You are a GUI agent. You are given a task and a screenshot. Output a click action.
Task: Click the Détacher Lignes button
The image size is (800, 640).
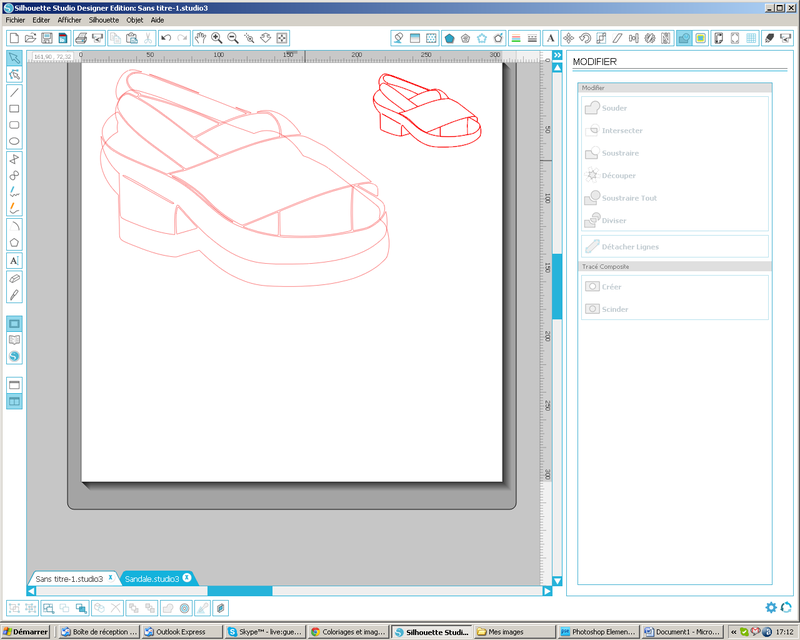pos(674,247)
